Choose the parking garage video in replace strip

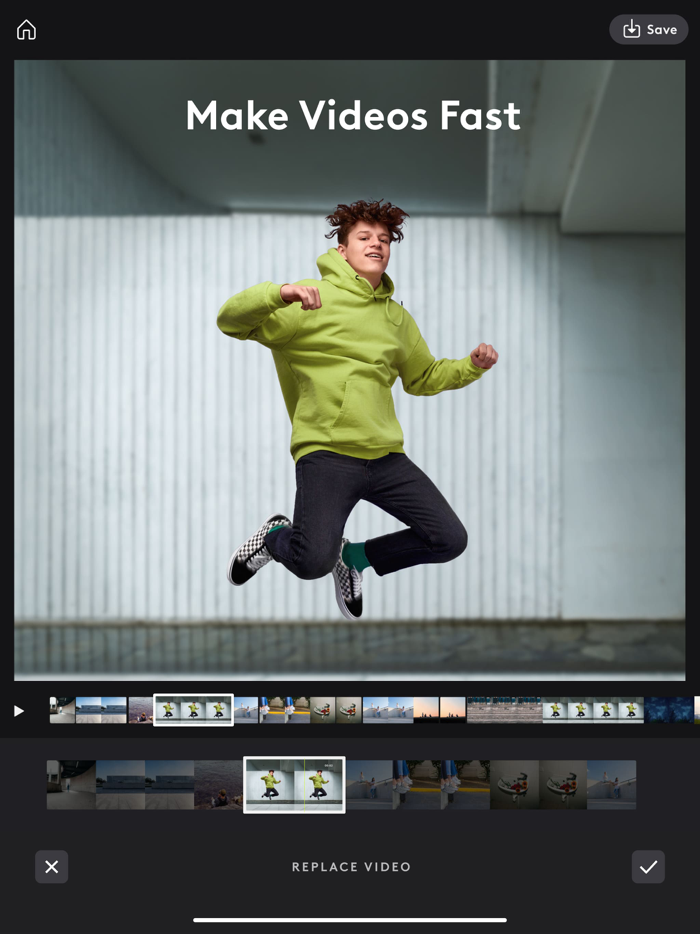71,784
